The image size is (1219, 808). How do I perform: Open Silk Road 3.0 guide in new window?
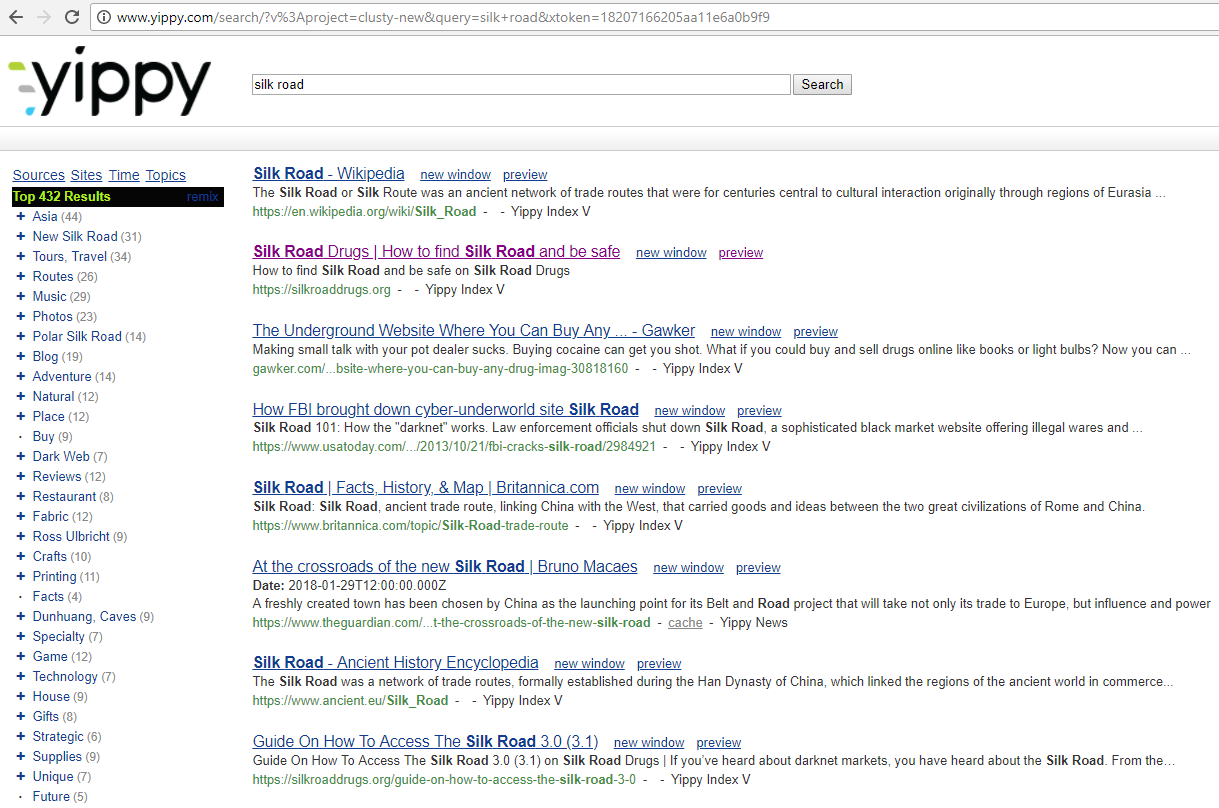point(649,742)
